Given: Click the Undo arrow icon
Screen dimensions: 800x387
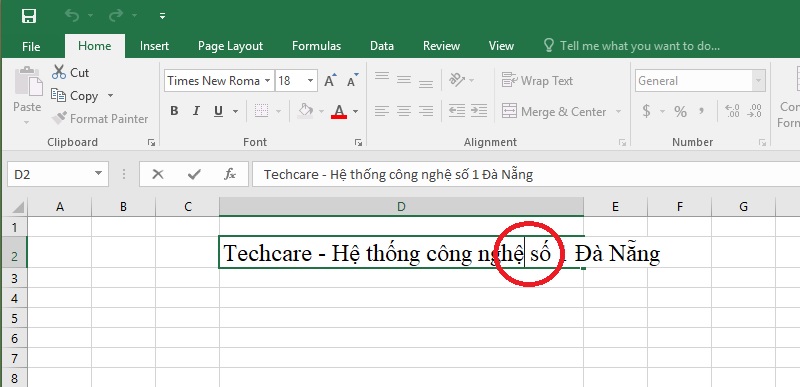Looking at the screenshot, I should [72, 16].
